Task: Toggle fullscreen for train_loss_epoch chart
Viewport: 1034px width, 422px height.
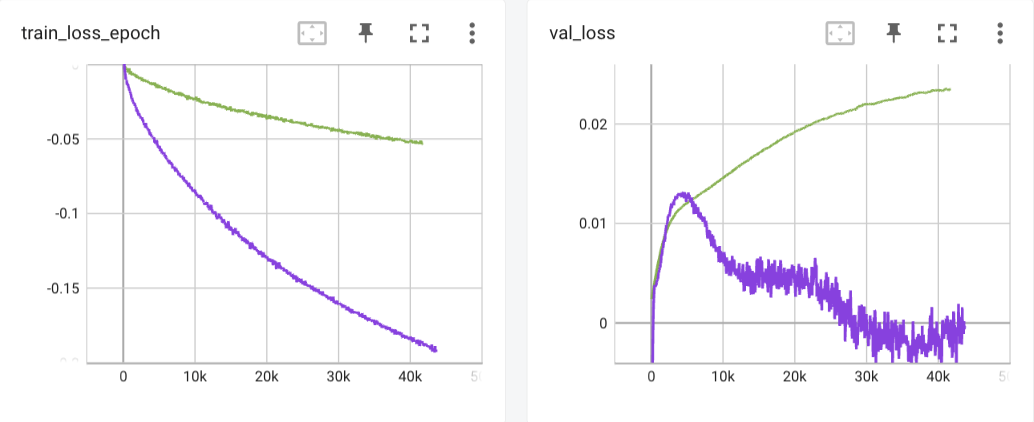Action: coord(419,33)
